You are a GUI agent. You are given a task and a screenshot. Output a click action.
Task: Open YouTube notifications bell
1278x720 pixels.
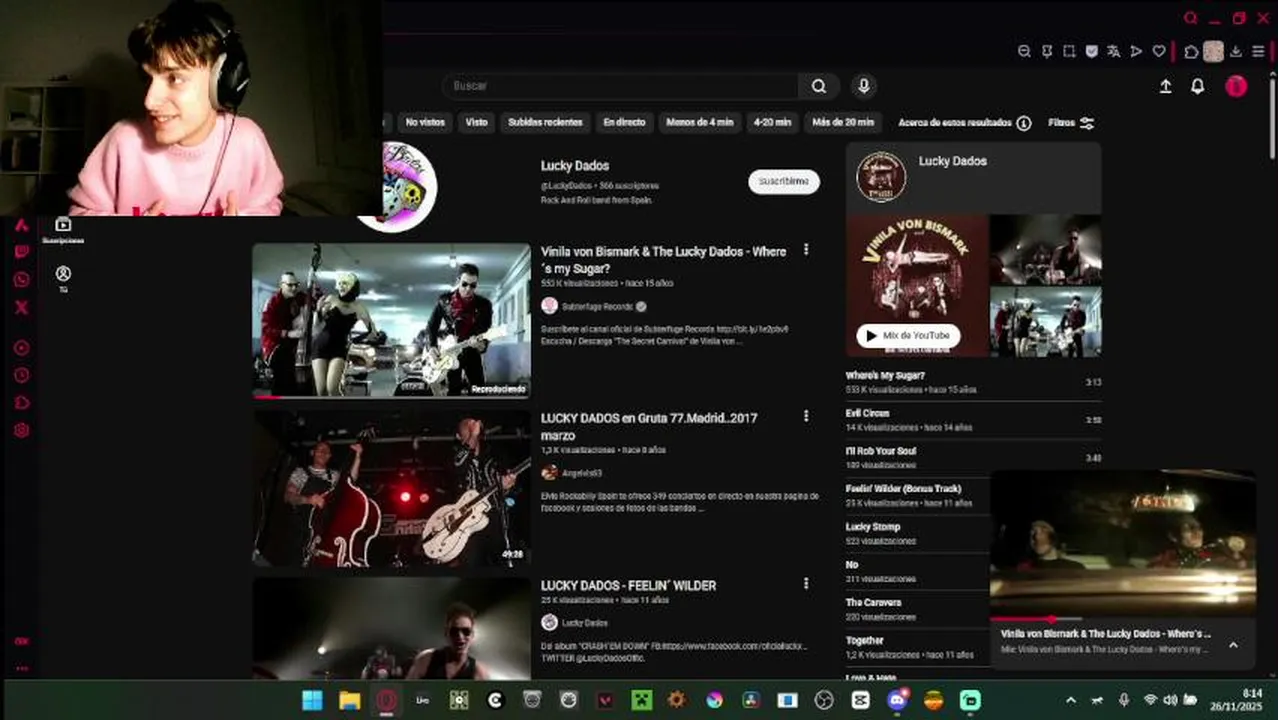click(x=1197, y=87)
